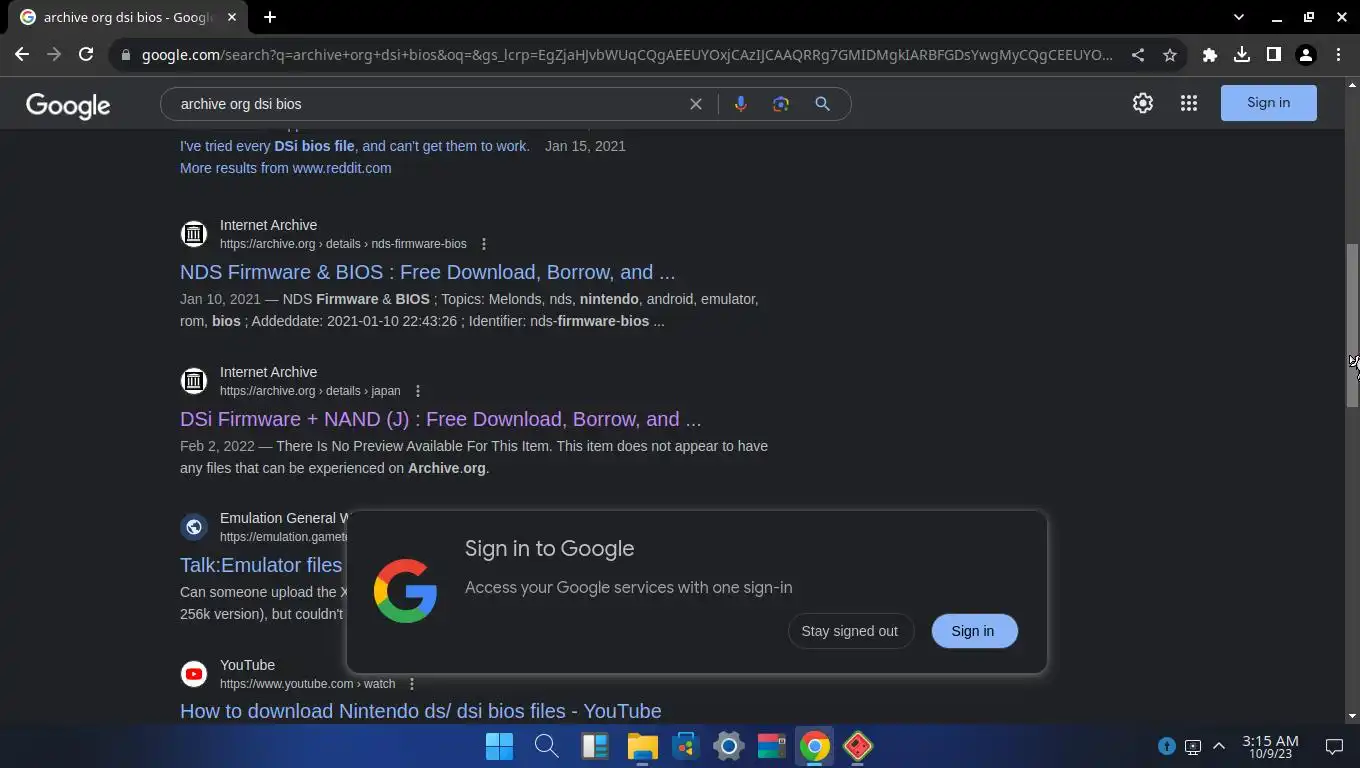Close the archive org dsi bios tab
This screenshot has width=1360, height=768.
click(233, 17)
